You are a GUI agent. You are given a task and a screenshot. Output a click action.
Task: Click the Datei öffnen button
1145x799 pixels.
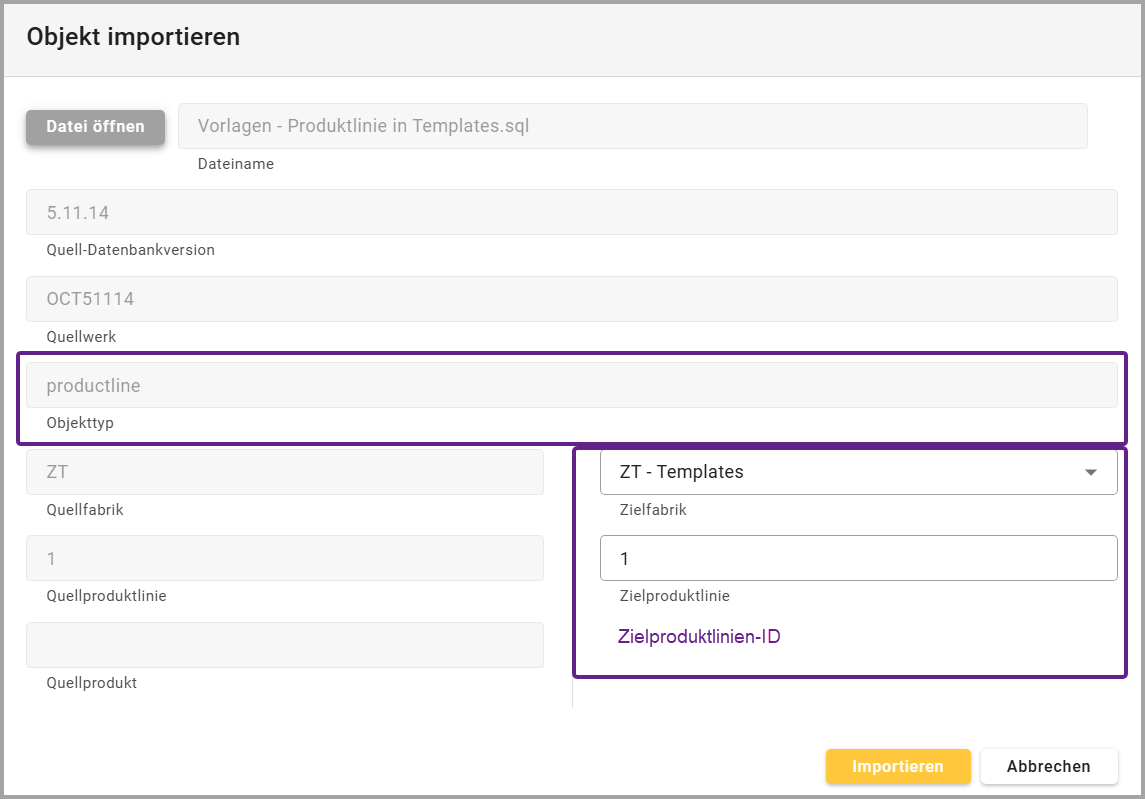click(95, 127)
